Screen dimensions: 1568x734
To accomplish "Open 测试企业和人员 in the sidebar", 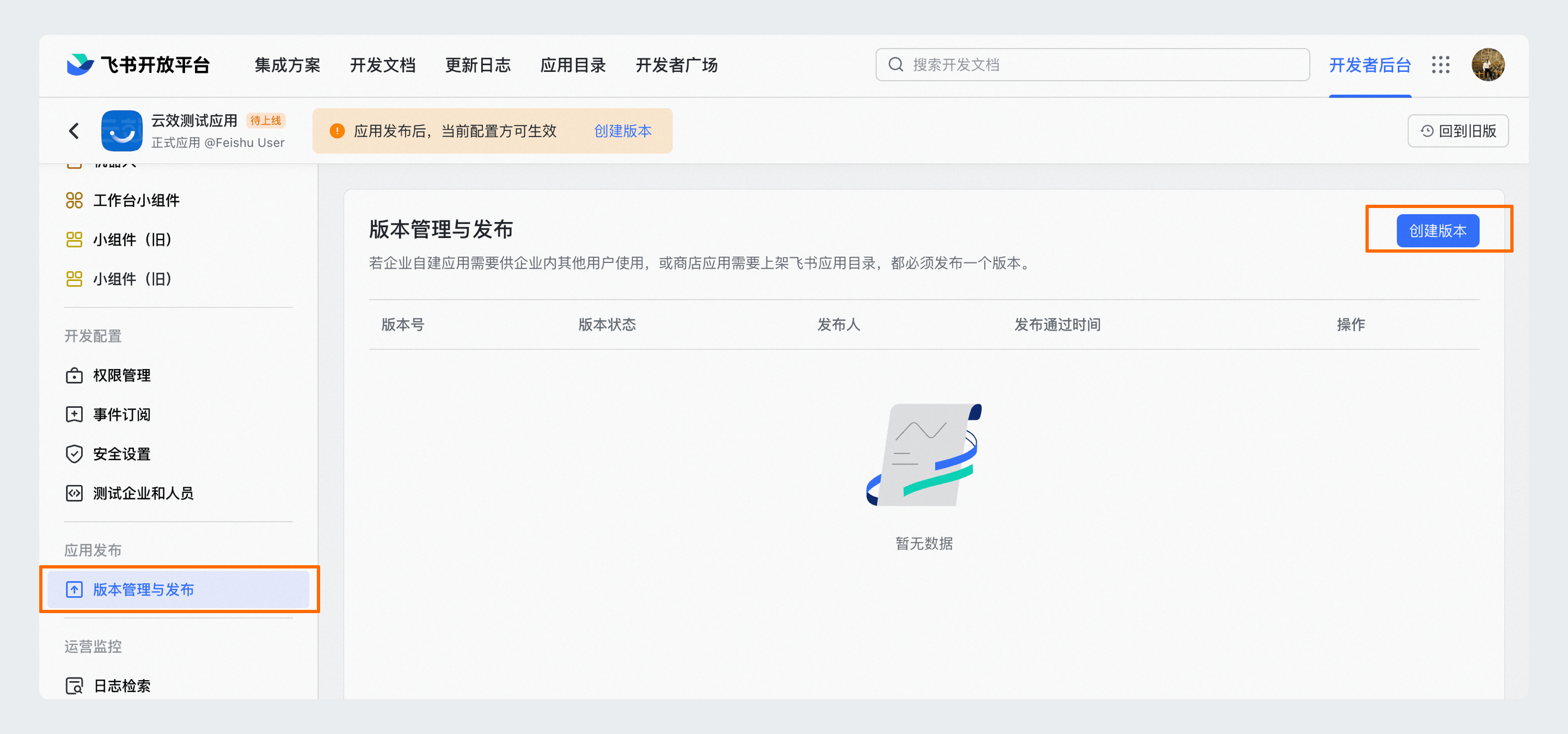I will [179, 493].
